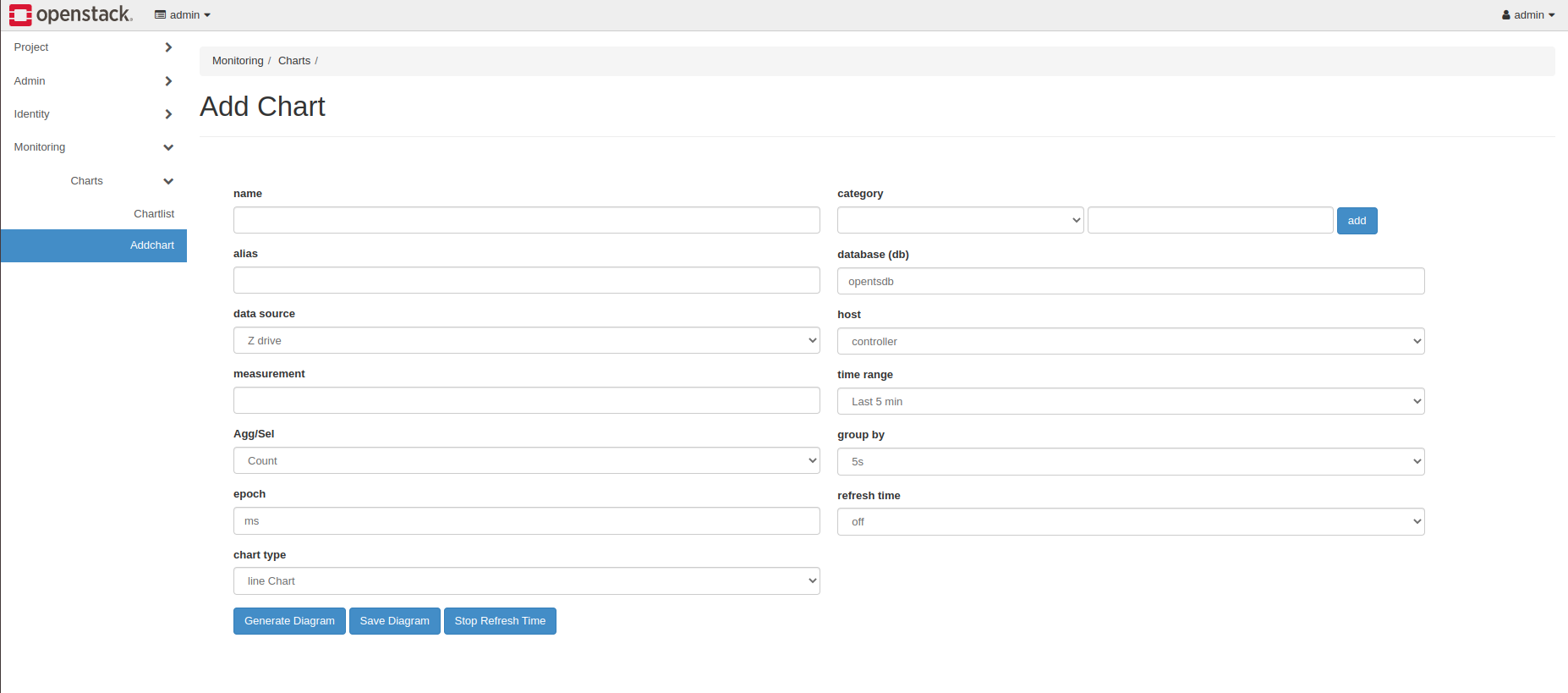
Task: Click the OpenStack logo icon
Action: (20, 14)
